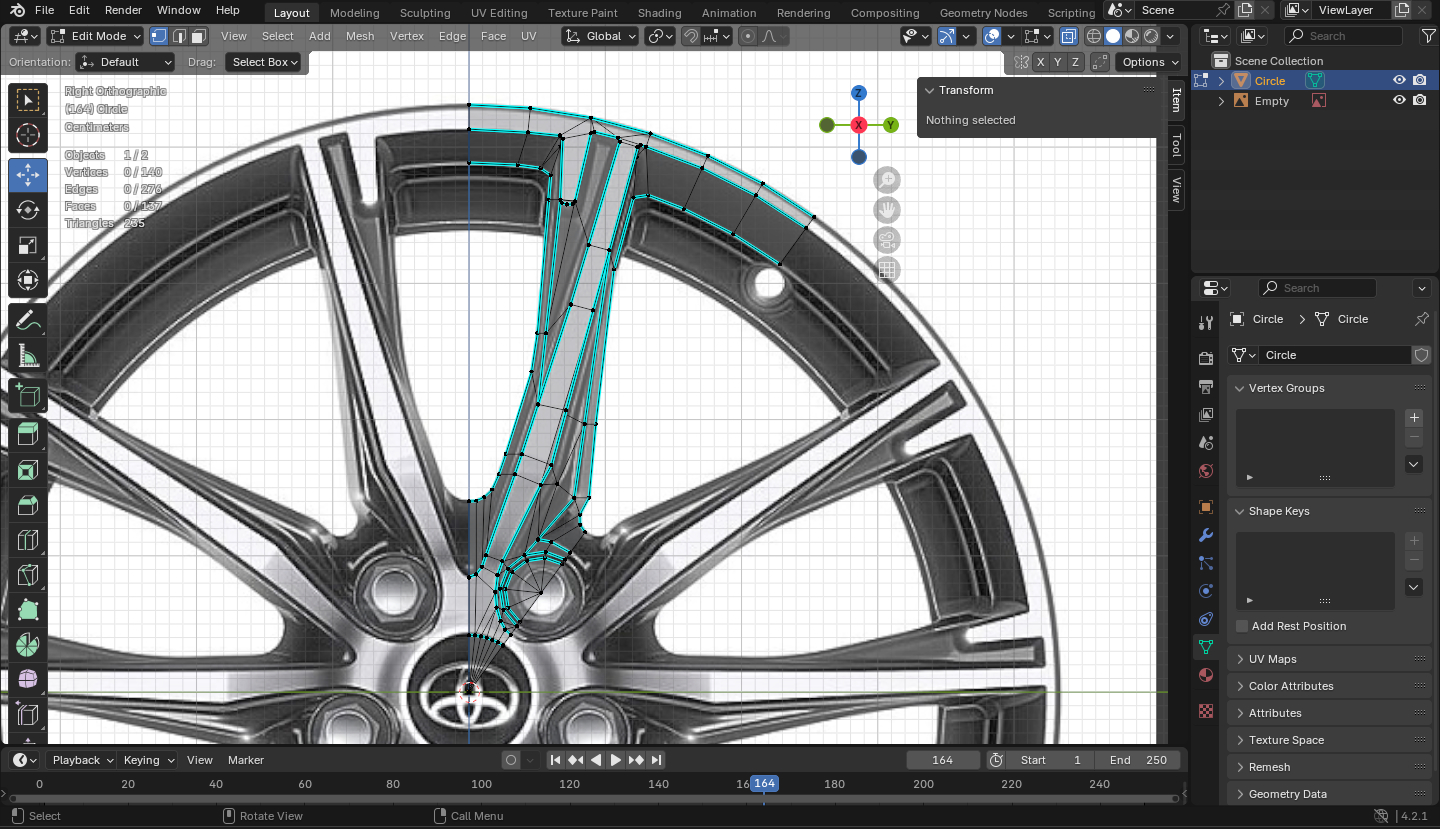The width and height of the screenshot is (1440, 829).
Task: Open the Physics properties tab
Action: [1206, 591]
